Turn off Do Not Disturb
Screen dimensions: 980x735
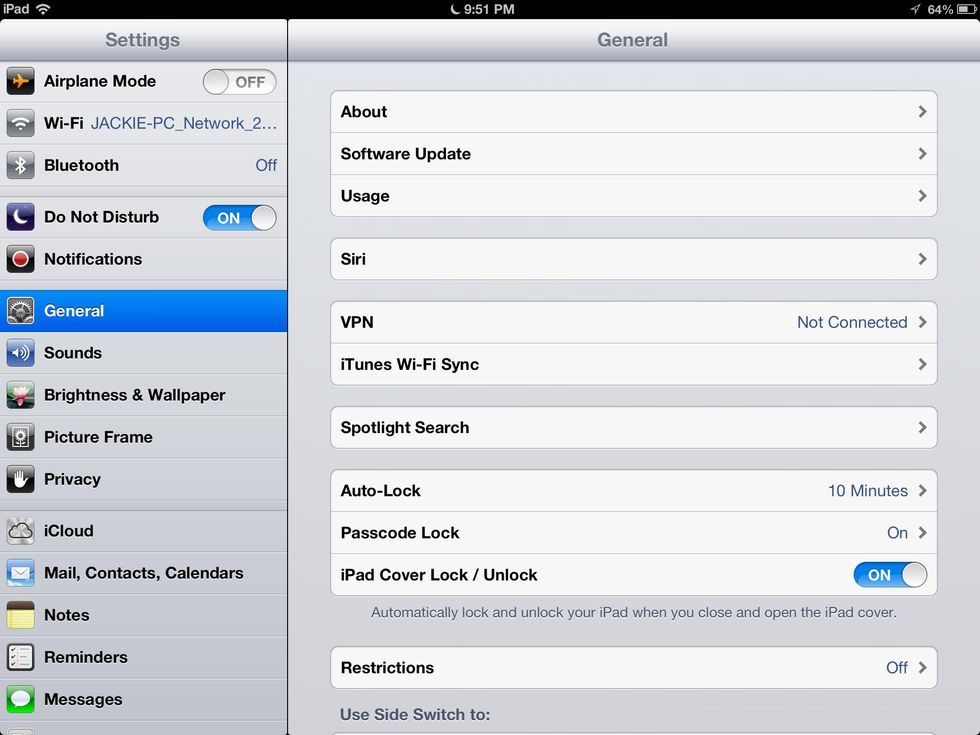coord(239,217)
